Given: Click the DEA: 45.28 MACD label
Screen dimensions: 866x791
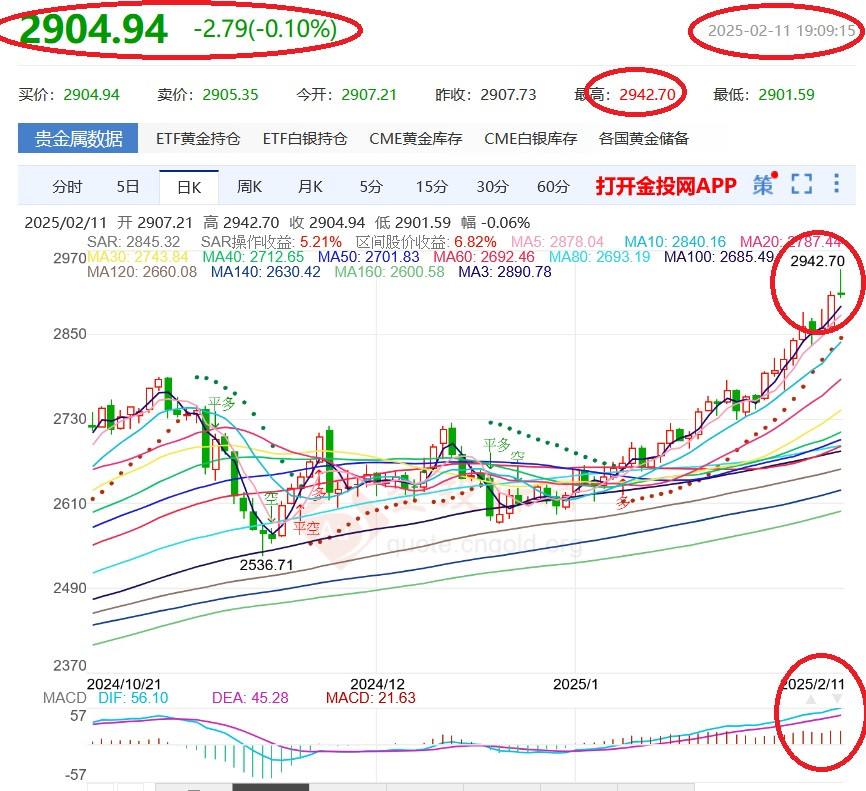Looking at the screenshot, I should pyautogui.click(x=250, y=698).
